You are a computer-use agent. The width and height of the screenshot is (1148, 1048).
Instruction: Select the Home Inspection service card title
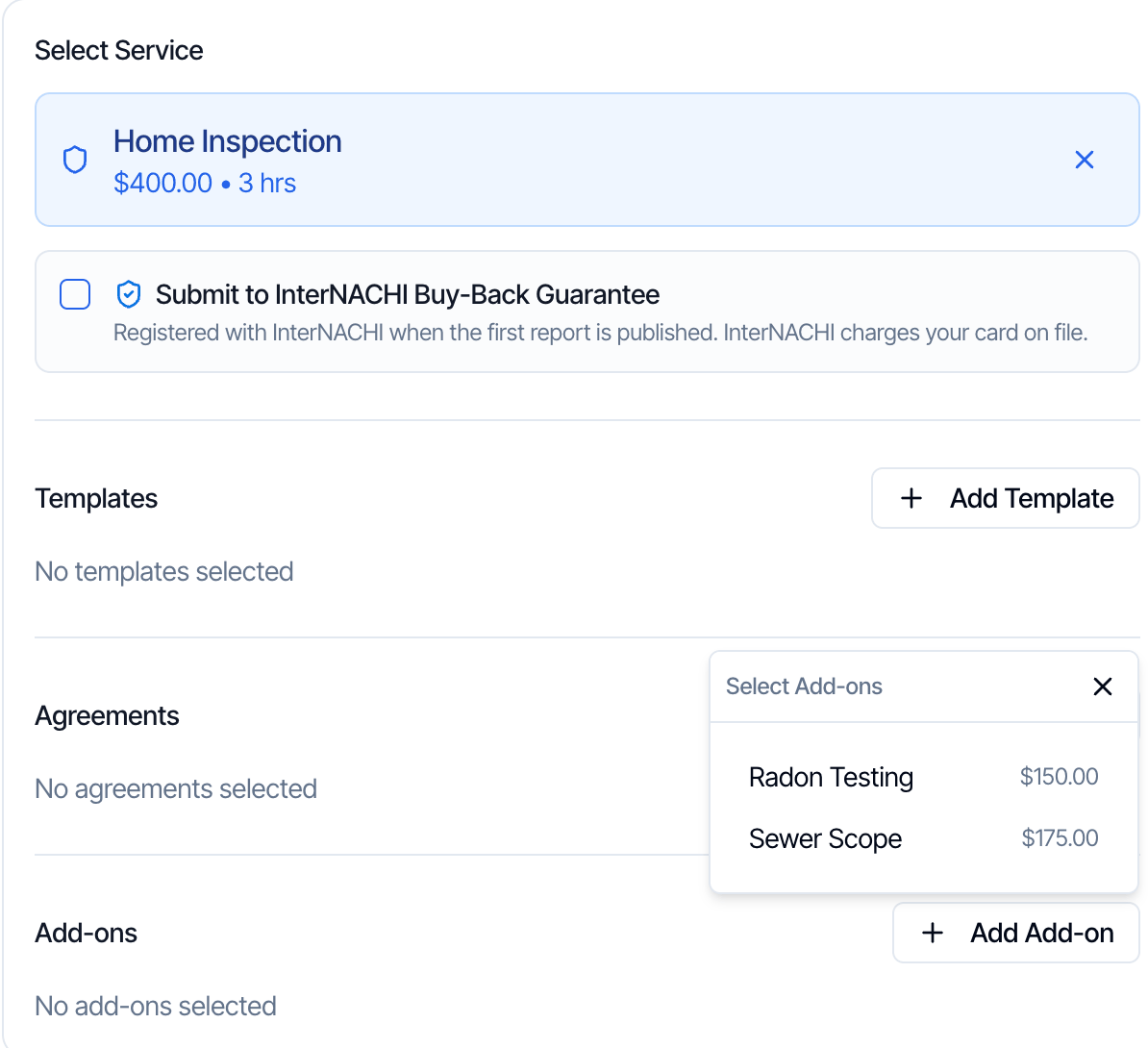[228, 141]
